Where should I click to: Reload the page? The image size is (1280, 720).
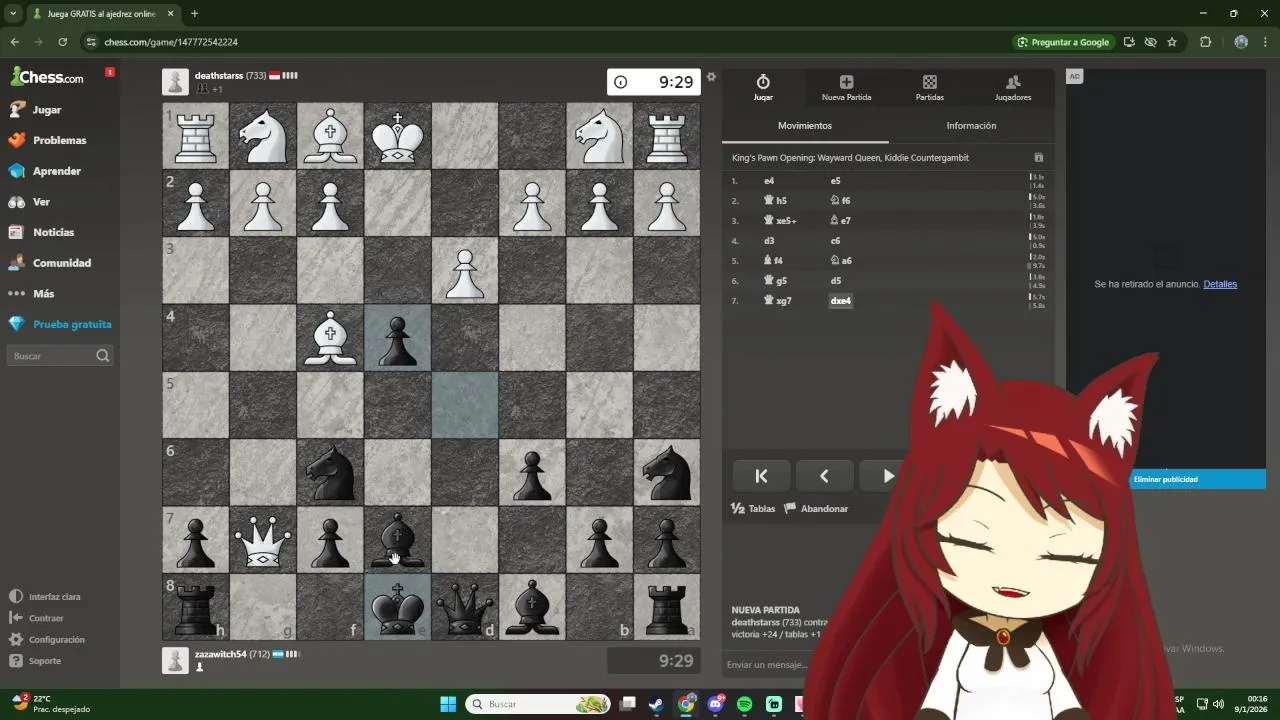[62, 42]
